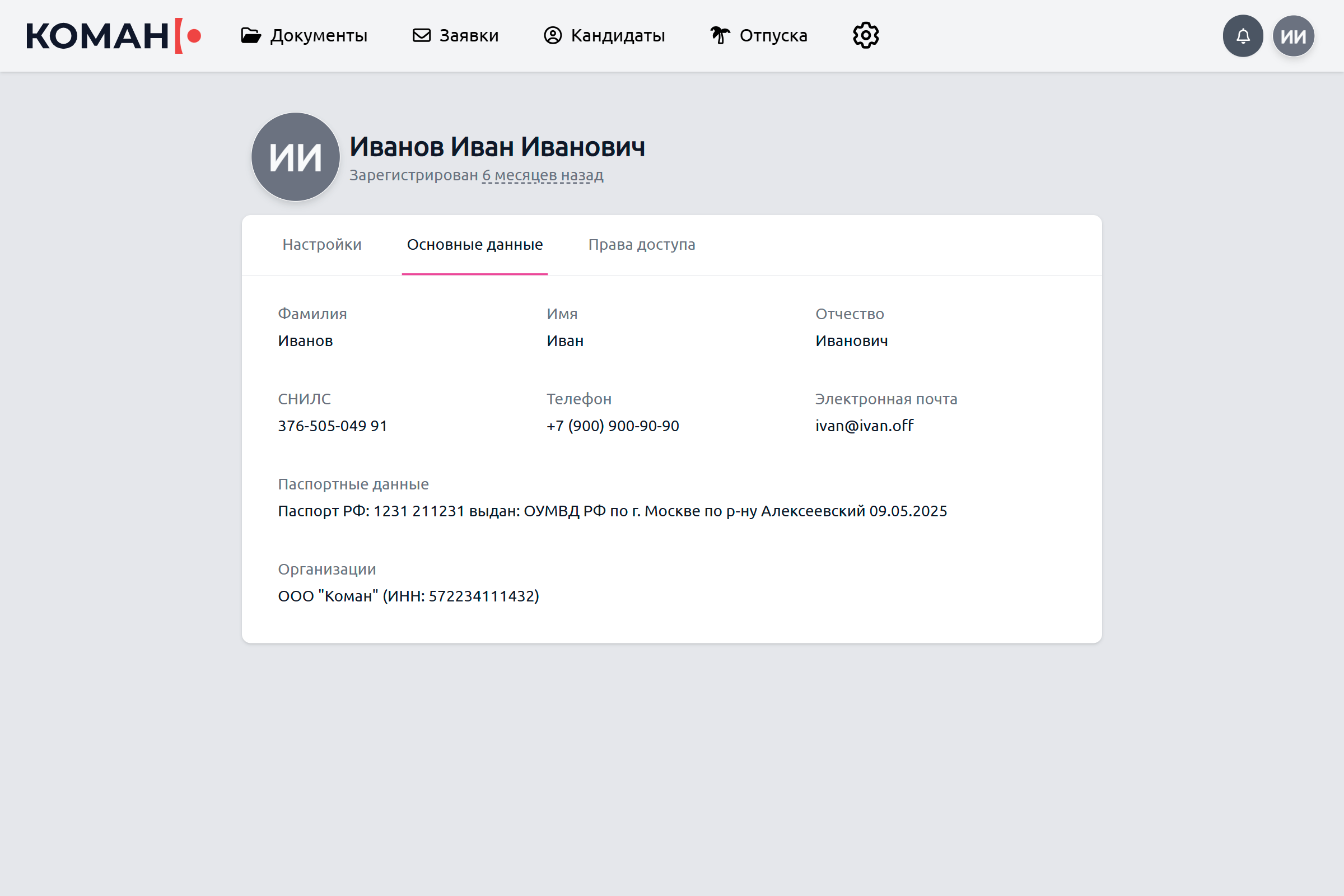Open the Отпуска section
Image resolution: width=1344 pixels, height=896 pixels.
(x=773, y=35)
